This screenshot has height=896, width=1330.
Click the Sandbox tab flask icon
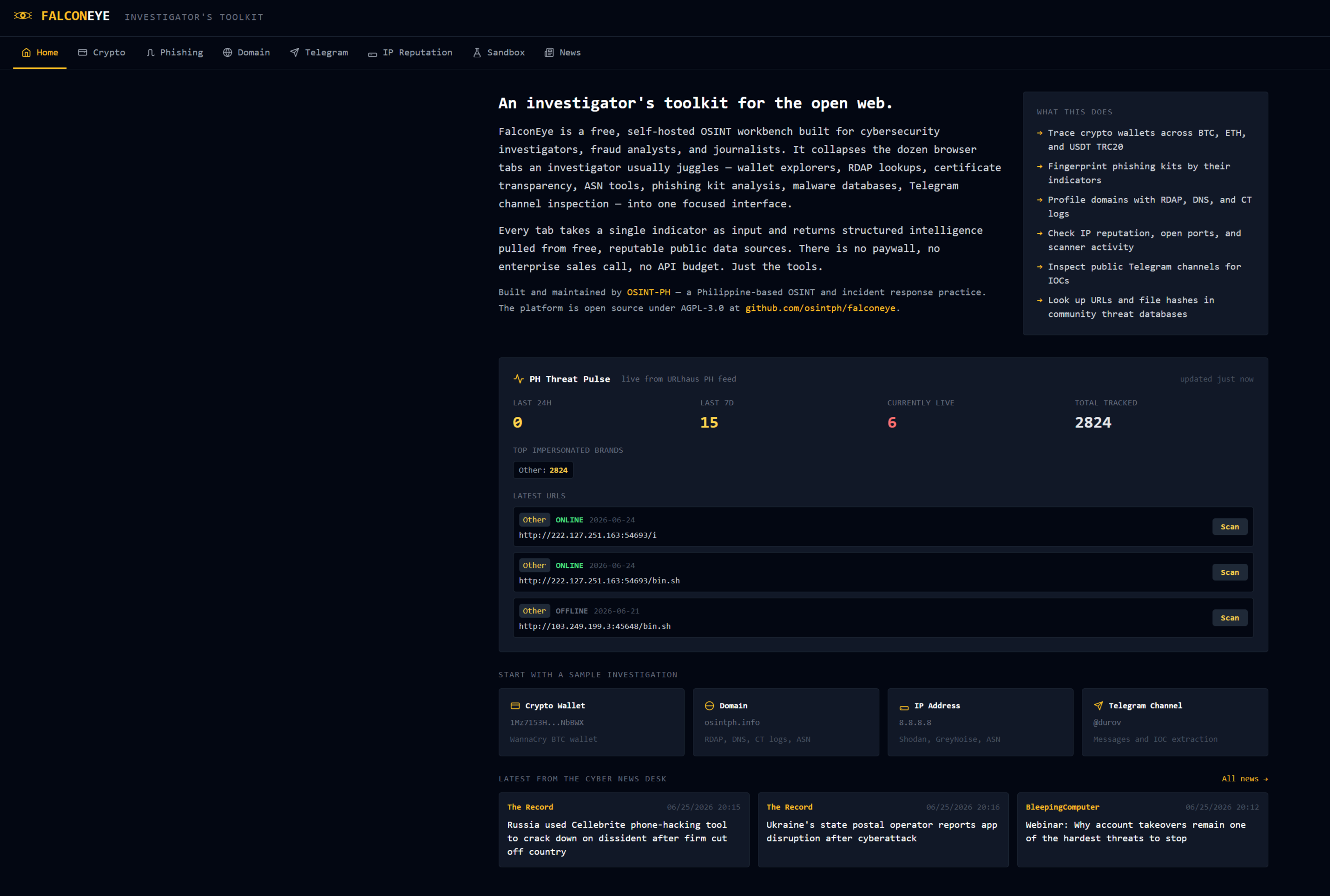pos(477,53)
